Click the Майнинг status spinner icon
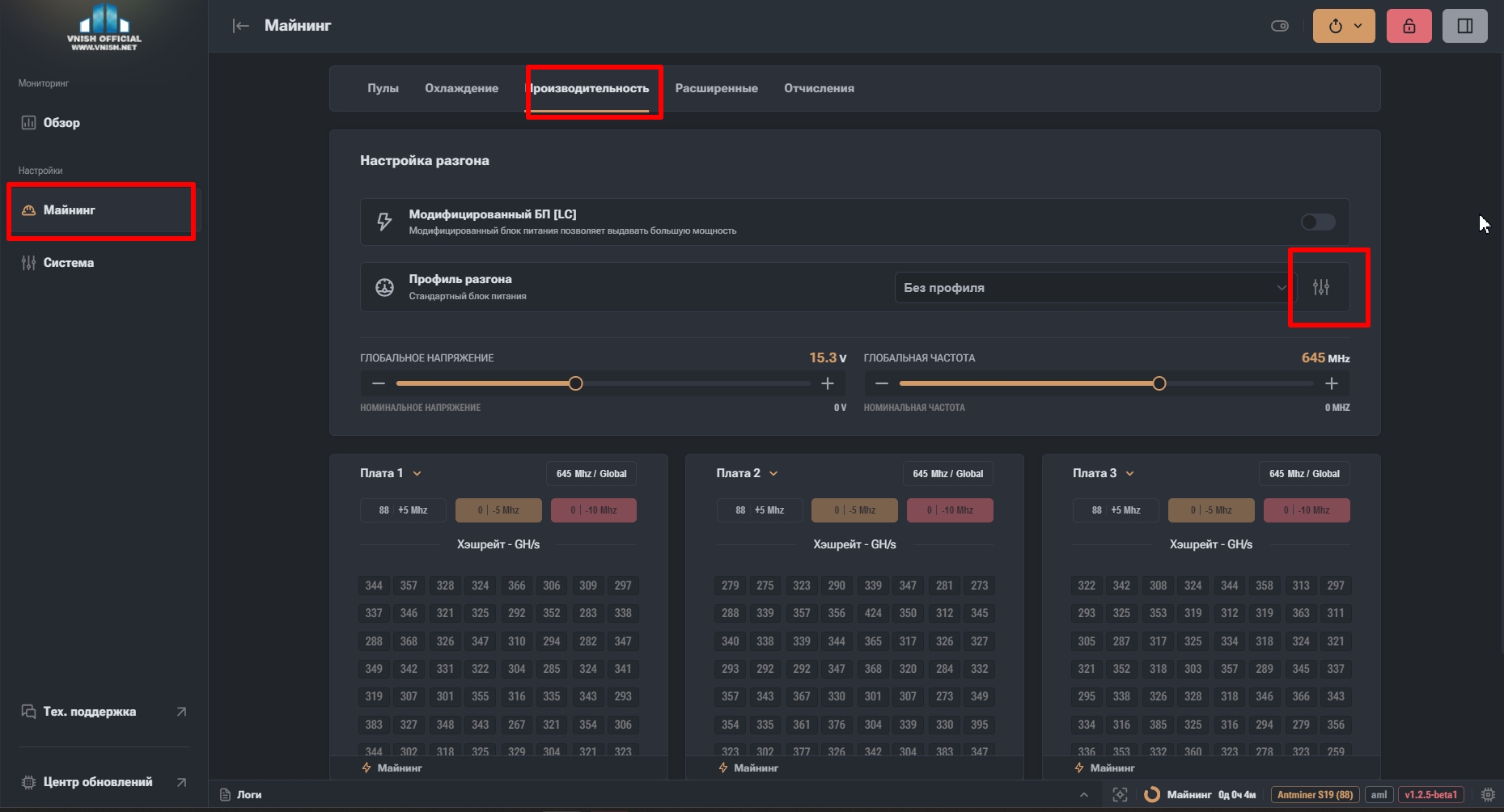Image resolution: width=1504 pixels, height=812 pixels. 1151,795
